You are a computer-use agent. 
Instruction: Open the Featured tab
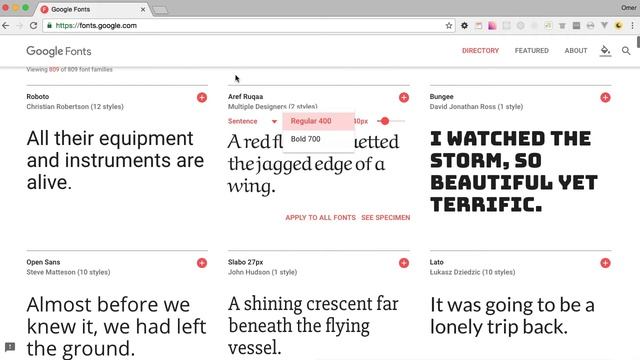531,51
